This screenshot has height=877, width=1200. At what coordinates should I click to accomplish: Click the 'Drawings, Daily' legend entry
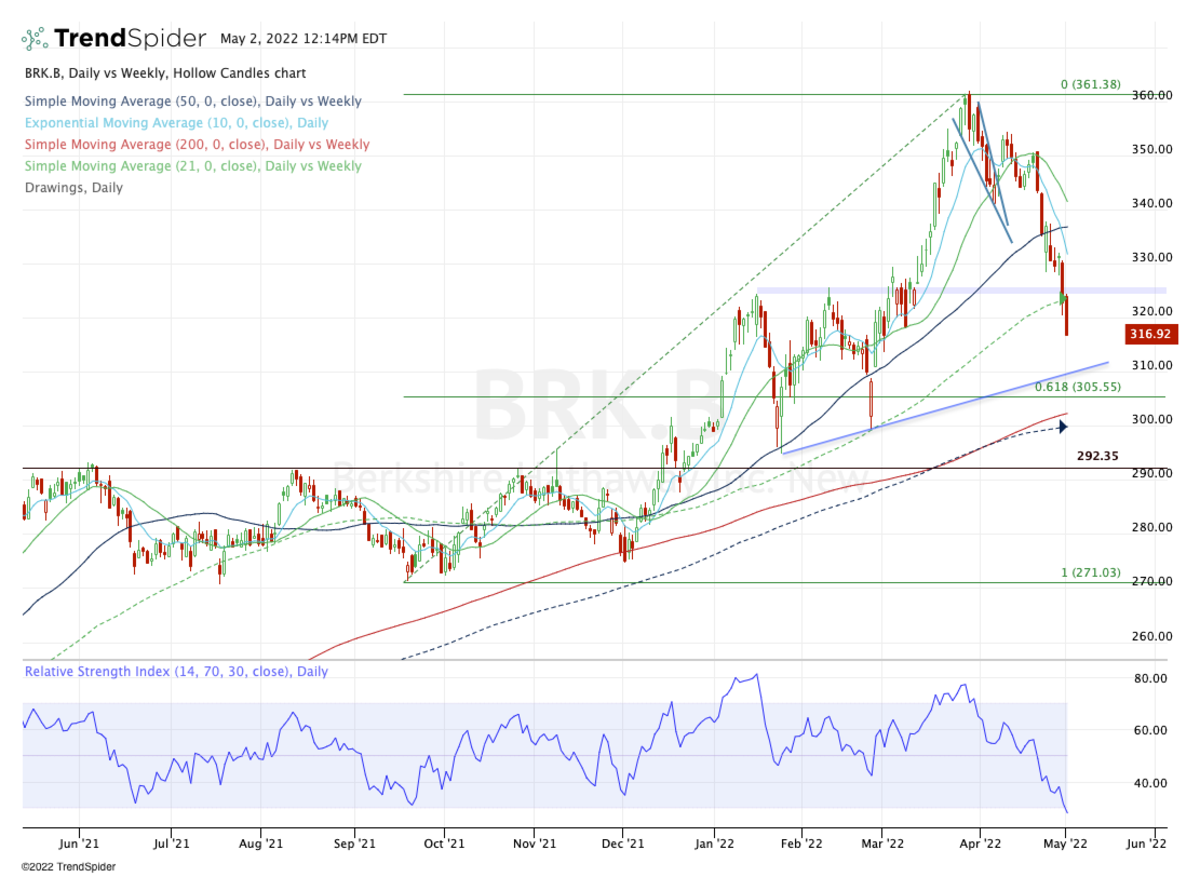pyautogui.click(x=73, y=187)
